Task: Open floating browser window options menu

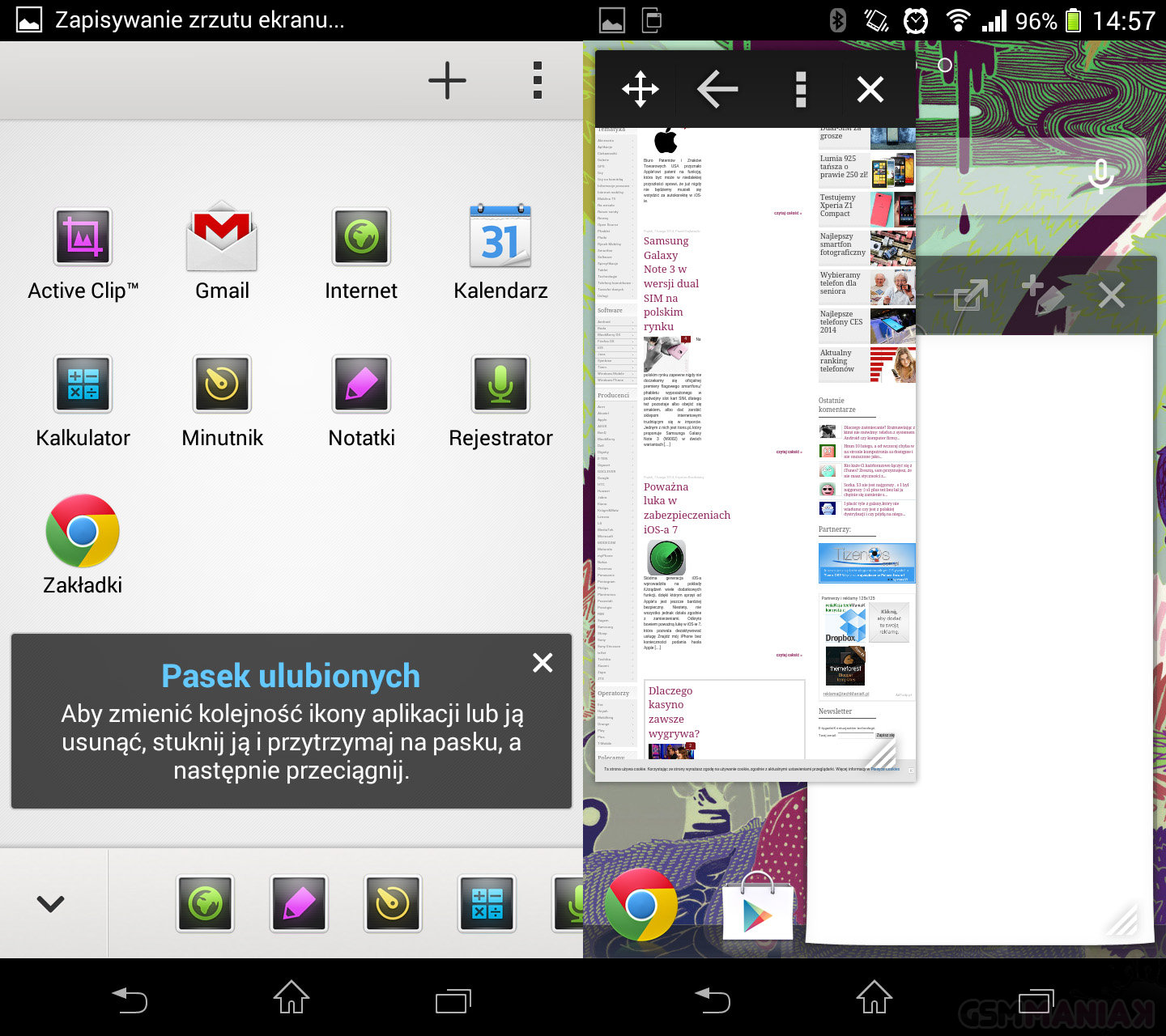Action: click(x=800, y=89)
